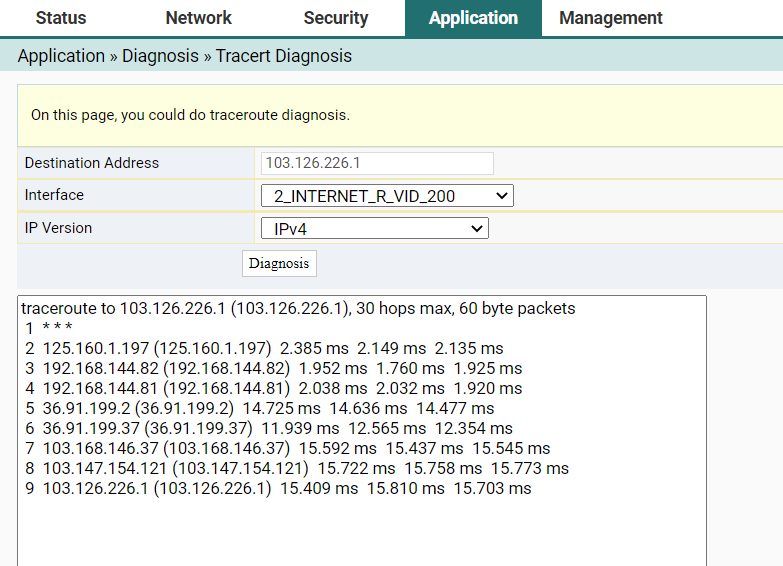The image size is (783, 566).
Task: Click the traceroute diagnosis info banner text
Action: (x=190, y=115)
